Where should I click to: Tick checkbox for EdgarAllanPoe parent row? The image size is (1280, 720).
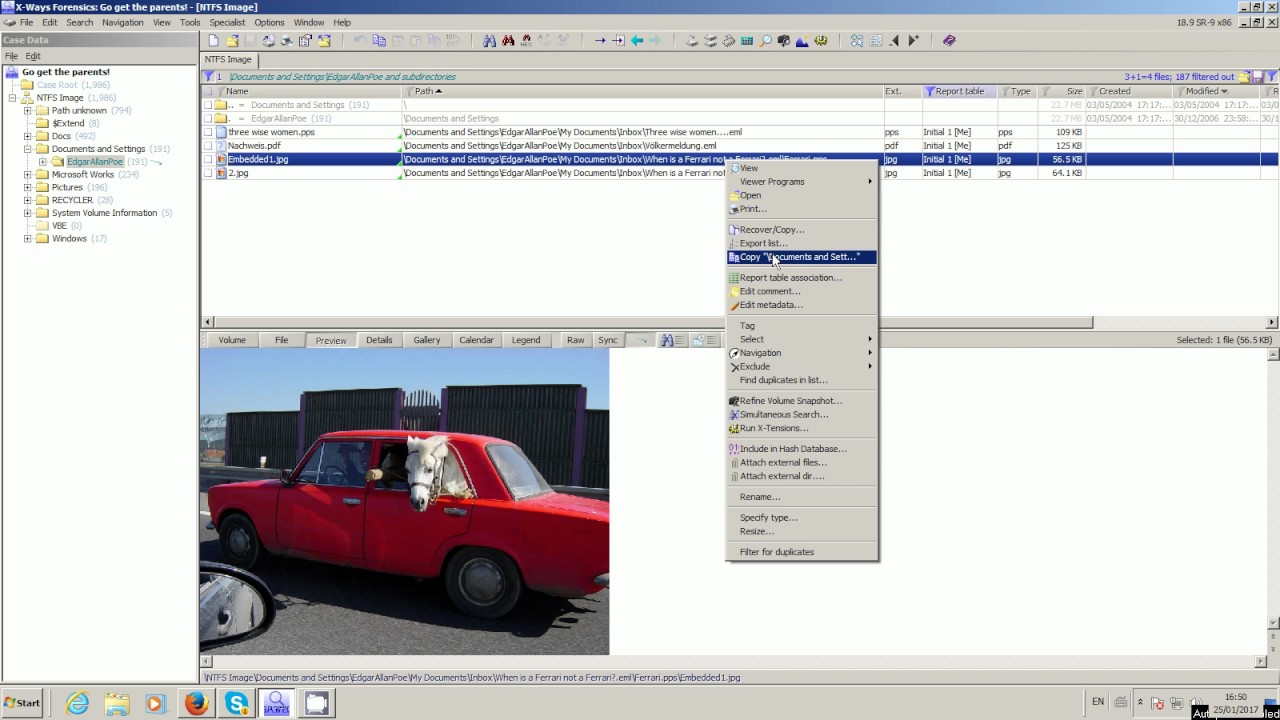pos(208,119)
